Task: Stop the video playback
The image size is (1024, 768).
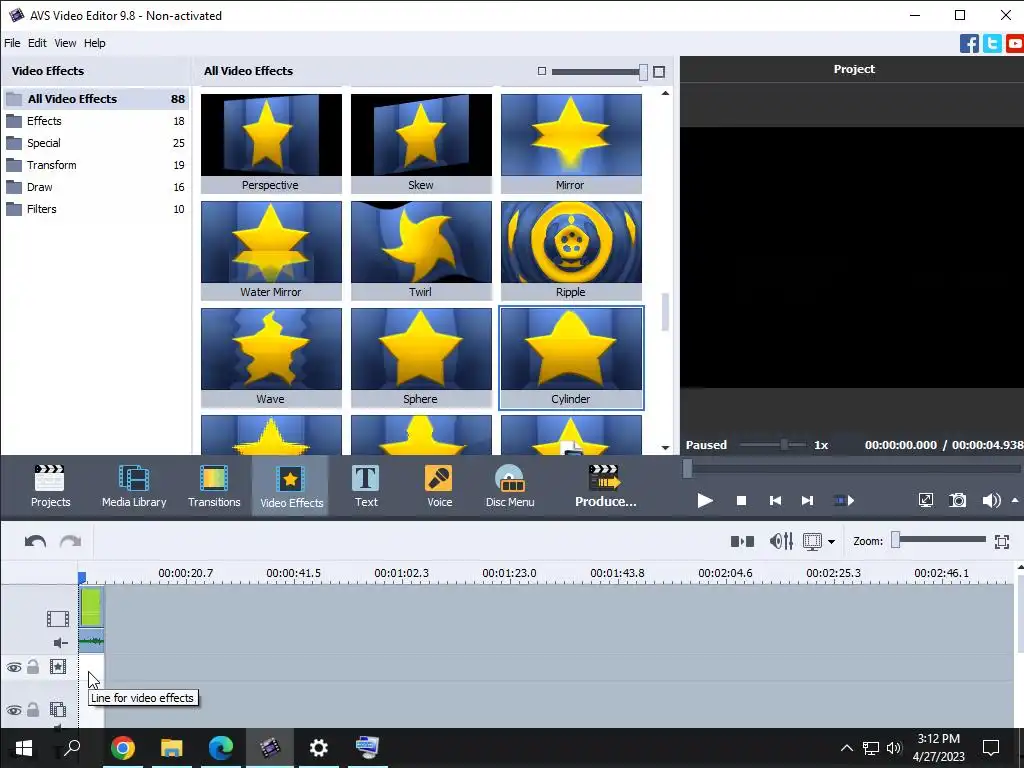Action: click(x=741, y=501)
